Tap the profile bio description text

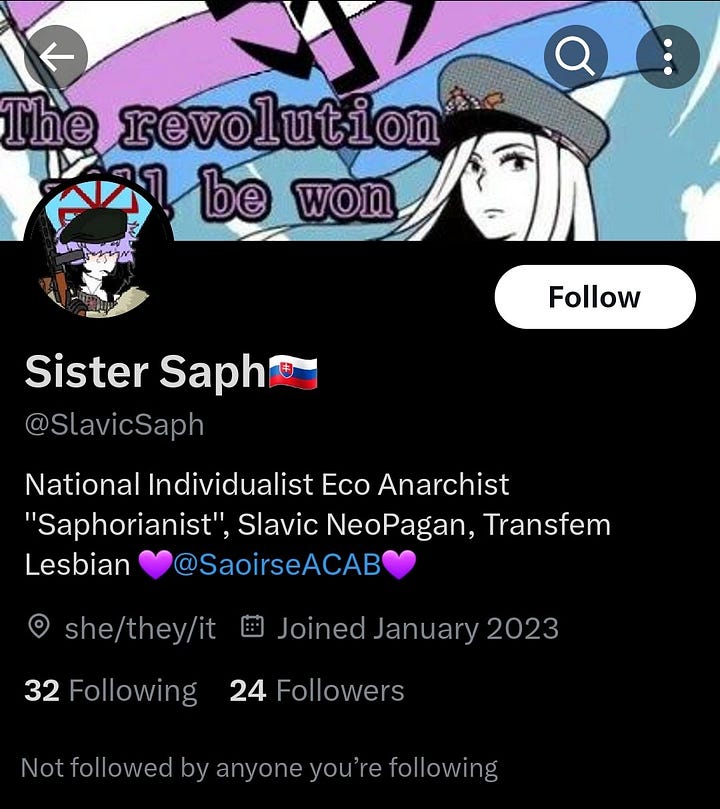click(318, 524)
